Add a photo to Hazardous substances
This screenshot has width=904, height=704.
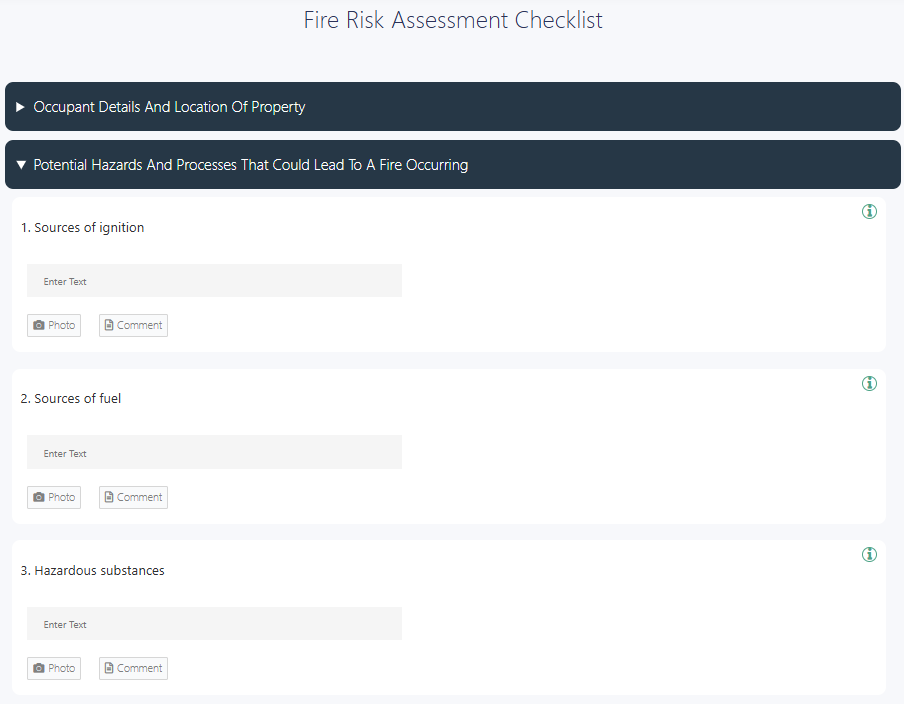point(54,668)
